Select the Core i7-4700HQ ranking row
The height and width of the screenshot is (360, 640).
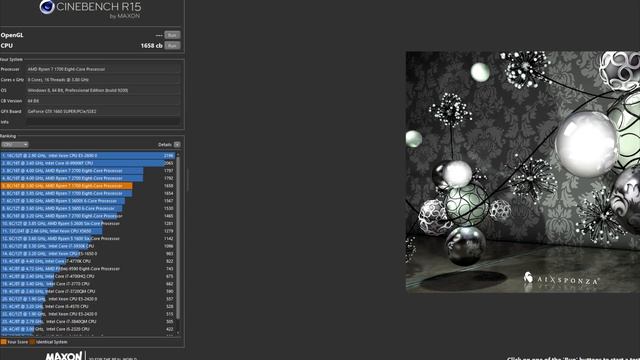(88, 276)
